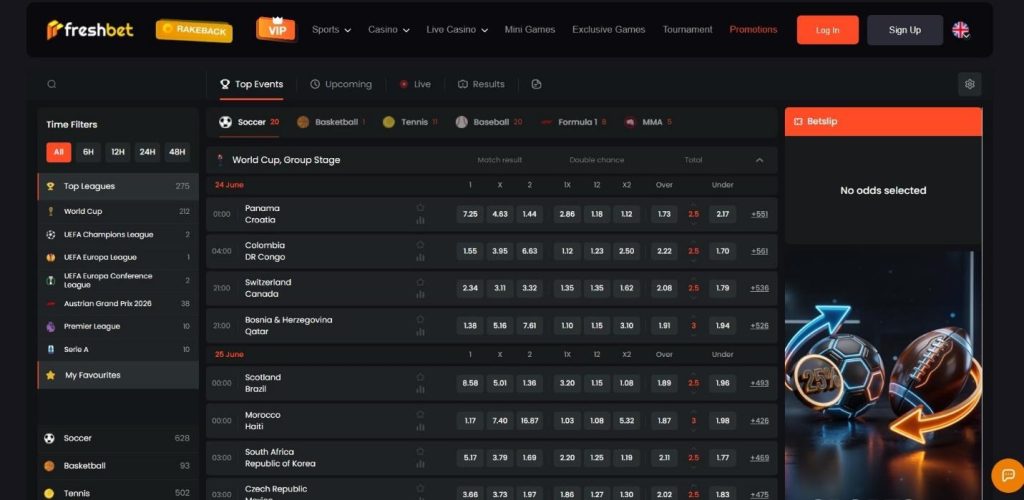Screen dimensions: 1024x500
Task: Pick odds 7.25 for Panama win
Action: tap(470, 214)
